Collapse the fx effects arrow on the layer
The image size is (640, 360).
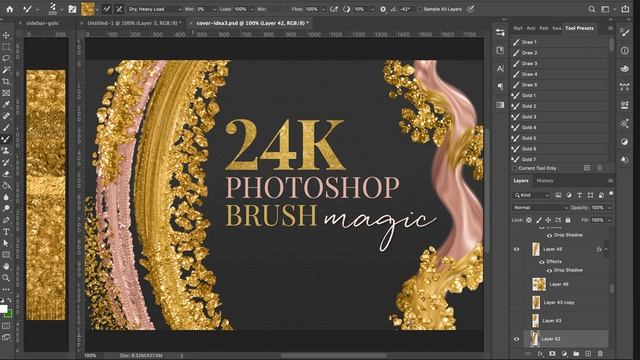click(x=606, y=249)
